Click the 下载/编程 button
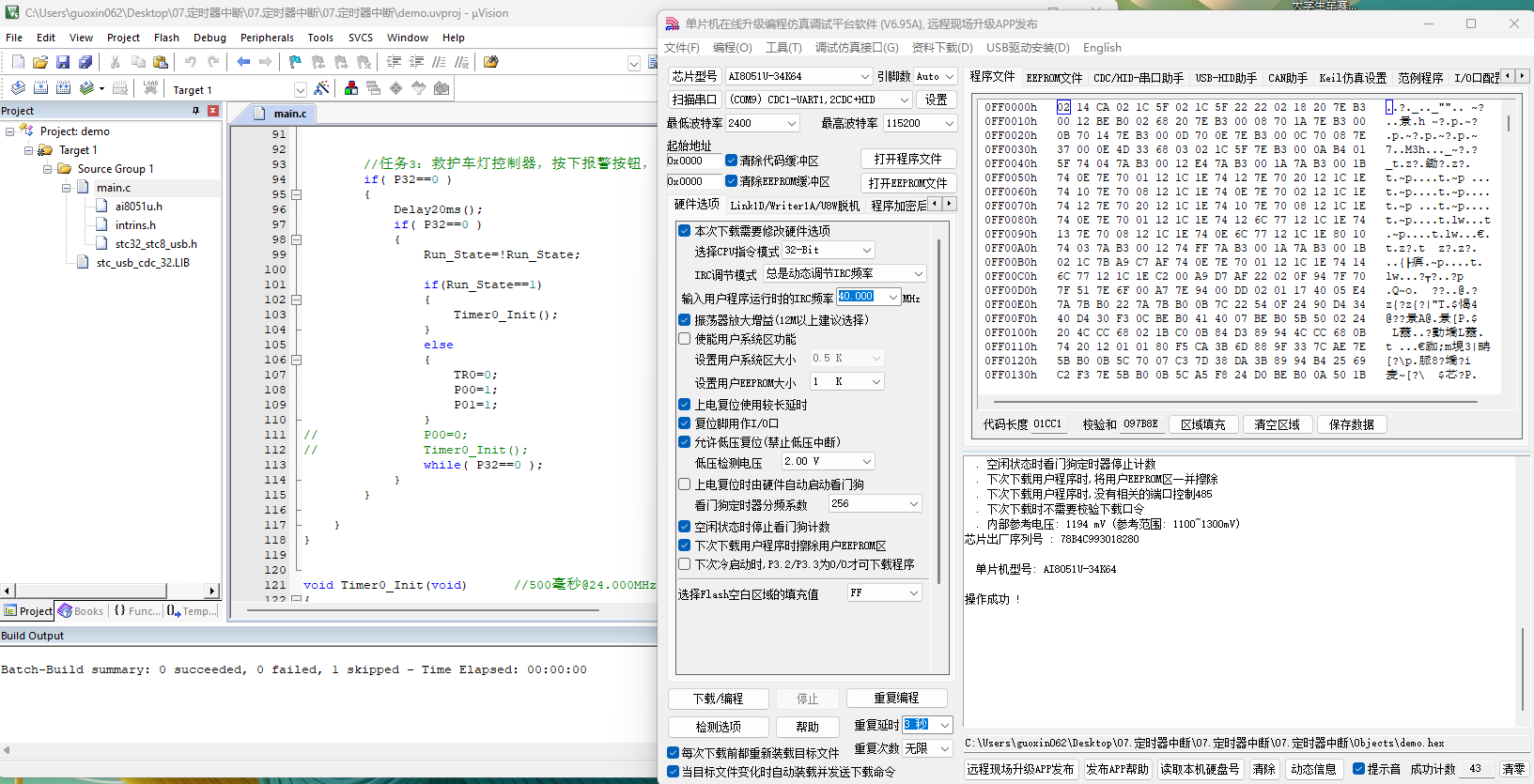 (x=718, y=699)
